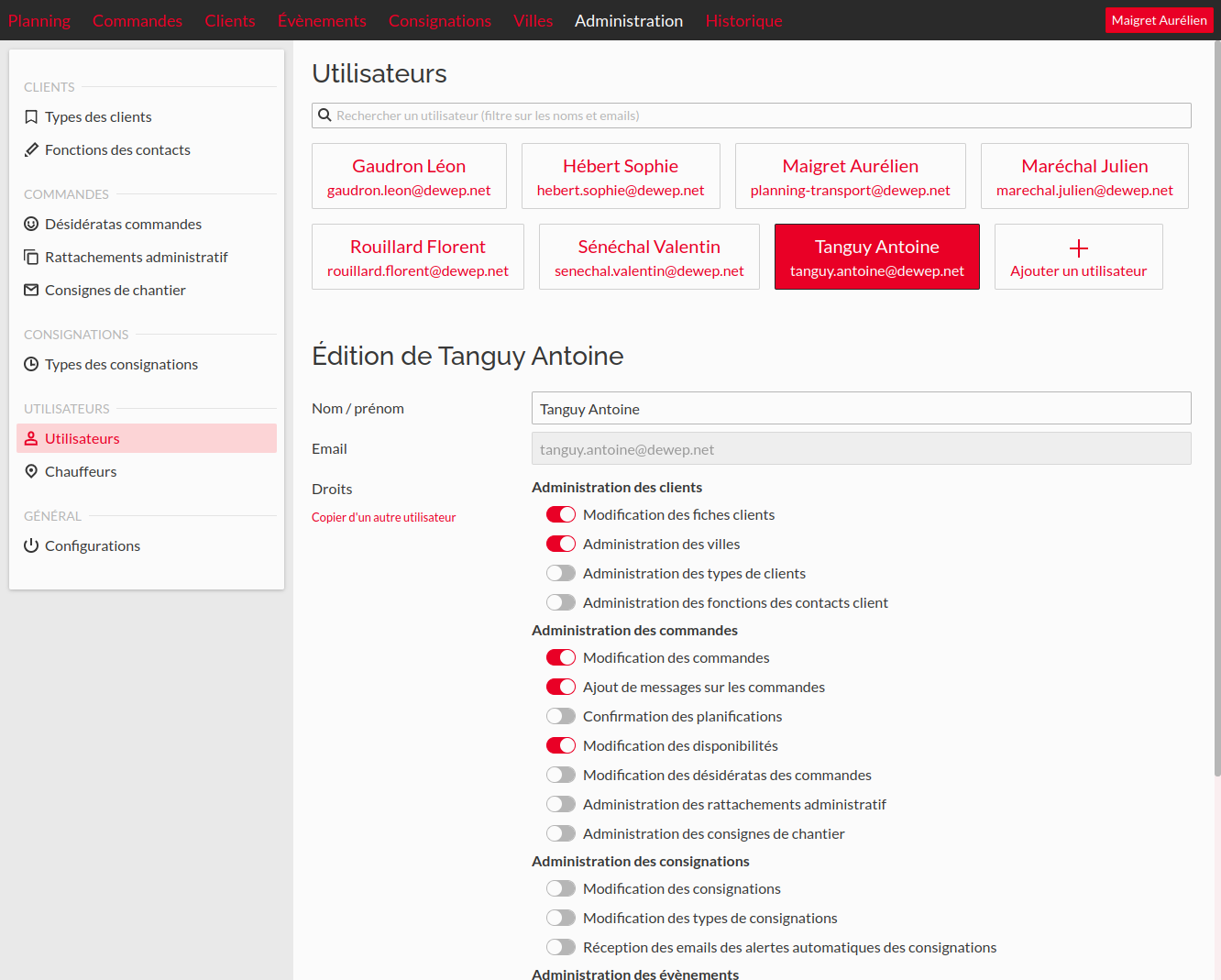Select the Utilisateurs person icon
The height and width of the screenshot is (980, 1221).
tap(30, 438)
